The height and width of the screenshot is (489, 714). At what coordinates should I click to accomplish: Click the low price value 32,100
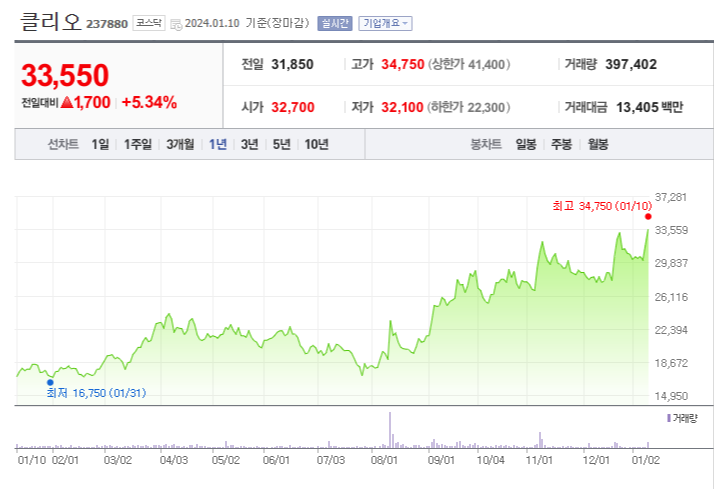(402, 107)
